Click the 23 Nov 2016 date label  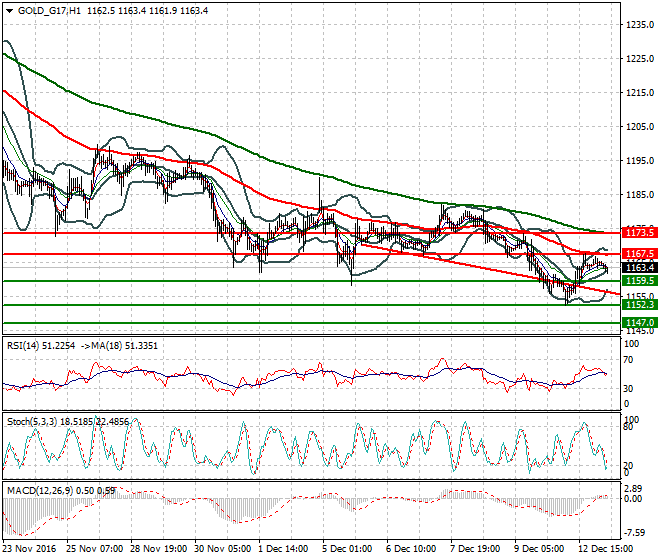click(29, 549)
